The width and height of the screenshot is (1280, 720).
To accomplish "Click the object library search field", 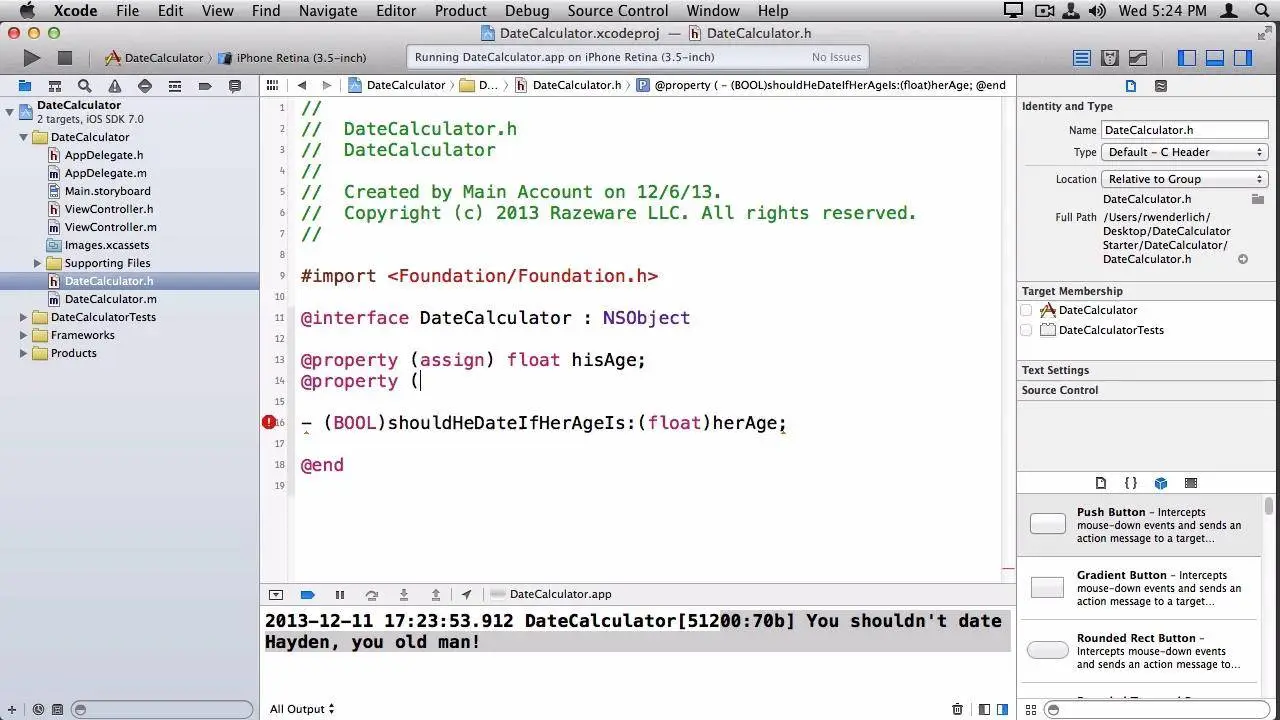I will pos(1158,709).
